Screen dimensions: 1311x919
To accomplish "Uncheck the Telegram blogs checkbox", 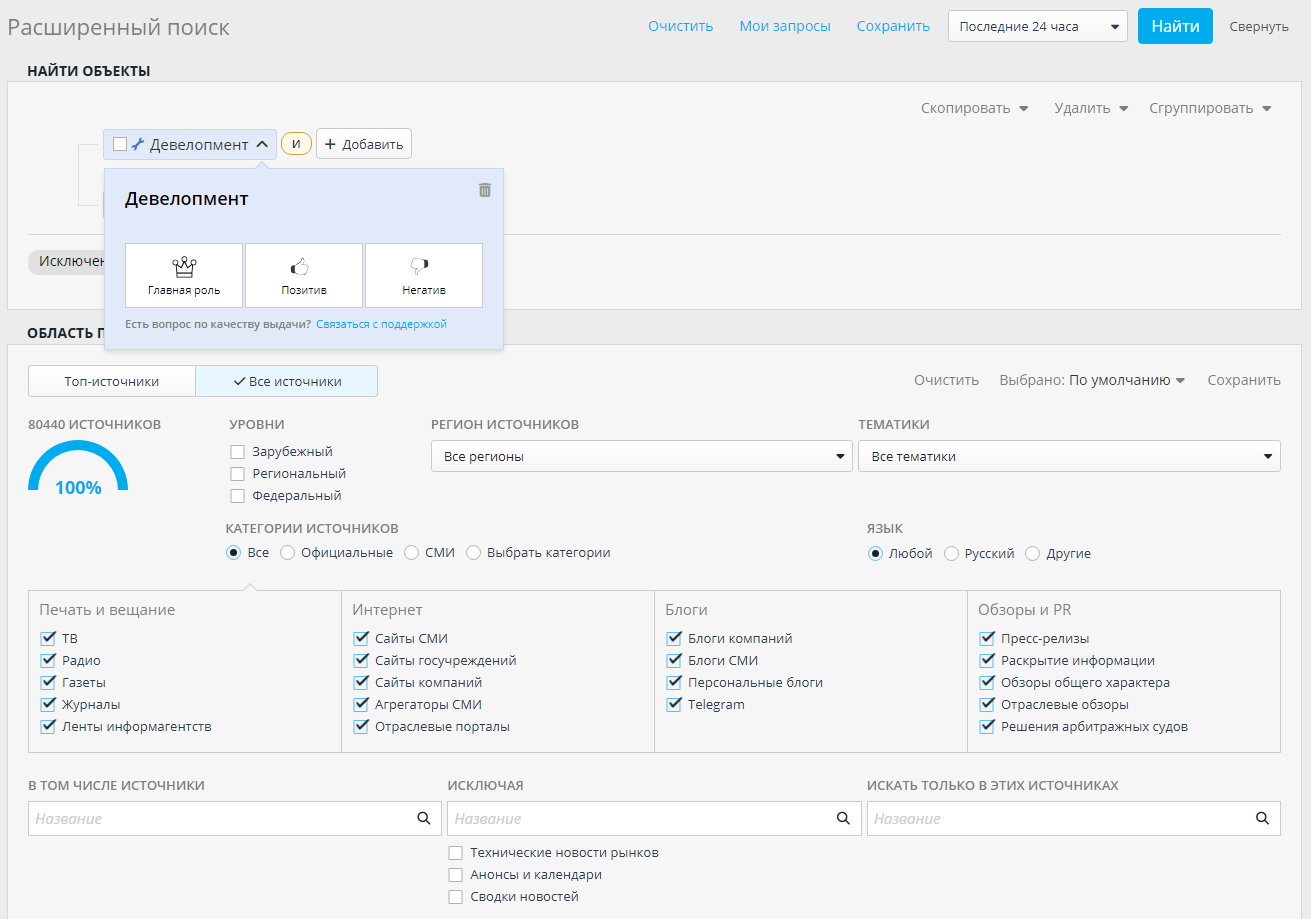I will tap(674, 705).
